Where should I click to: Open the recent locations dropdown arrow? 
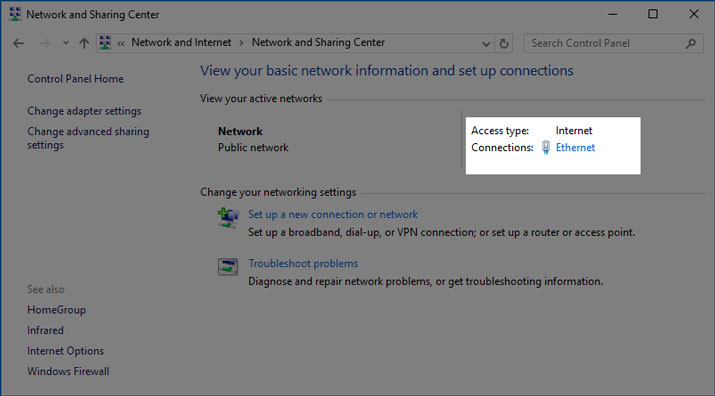(66, 43)
